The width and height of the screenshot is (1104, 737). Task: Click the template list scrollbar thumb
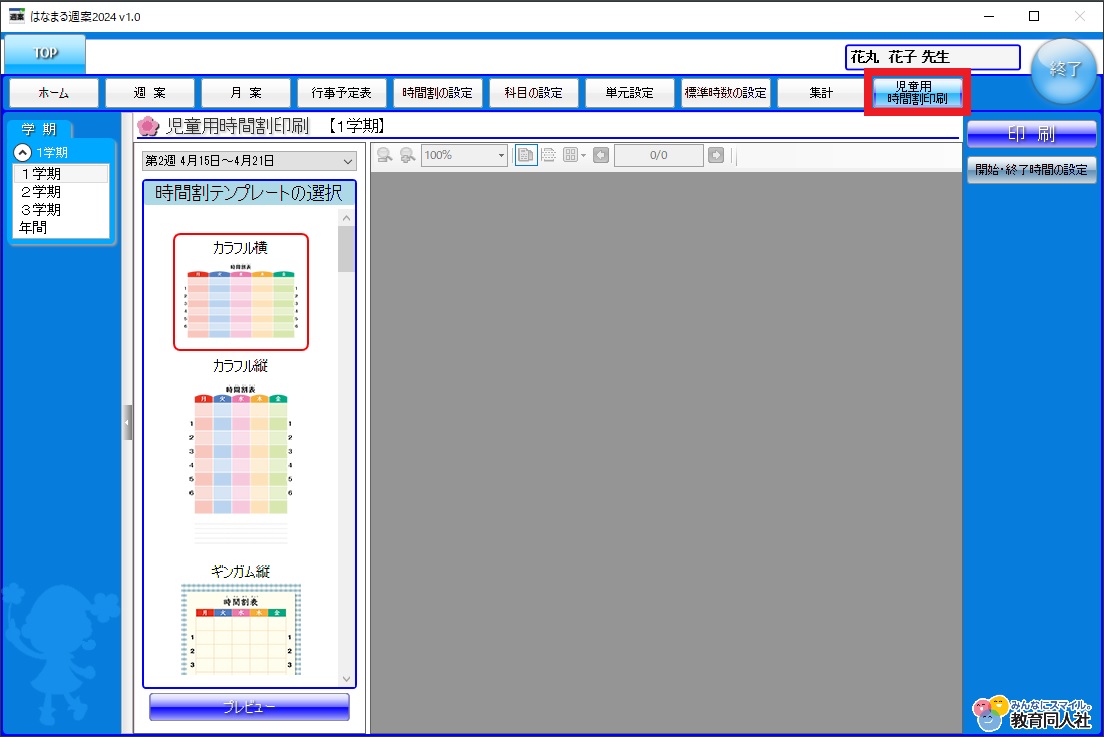(x=346, y=249)
